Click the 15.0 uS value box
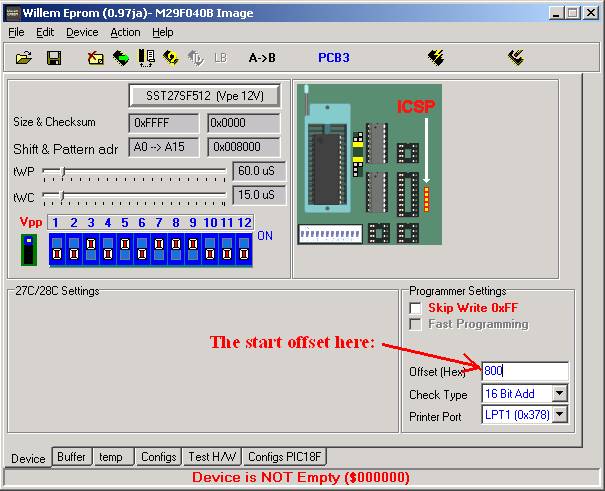 [259, 195]
